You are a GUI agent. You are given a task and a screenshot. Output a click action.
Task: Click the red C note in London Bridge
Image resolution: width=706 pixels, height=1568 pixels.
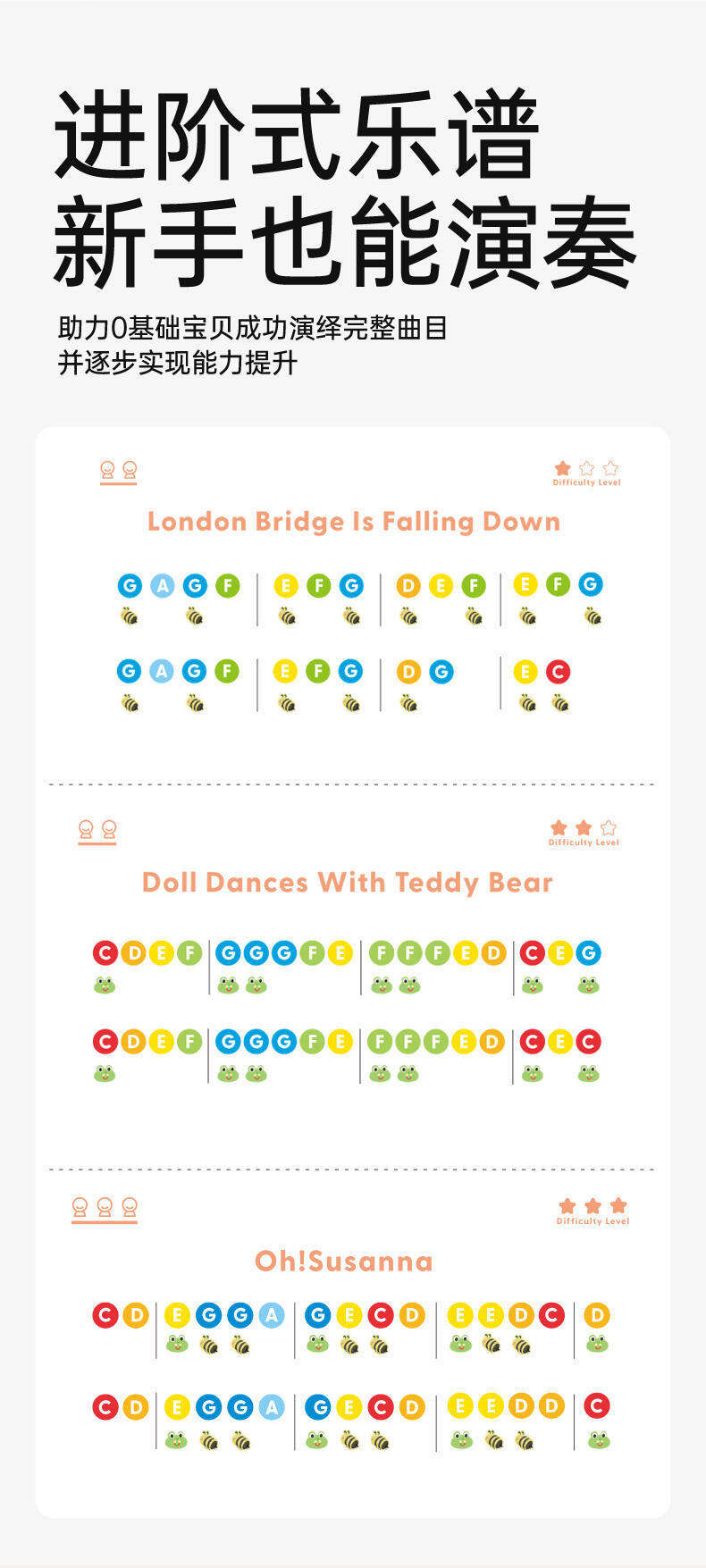tap(558, 672)
